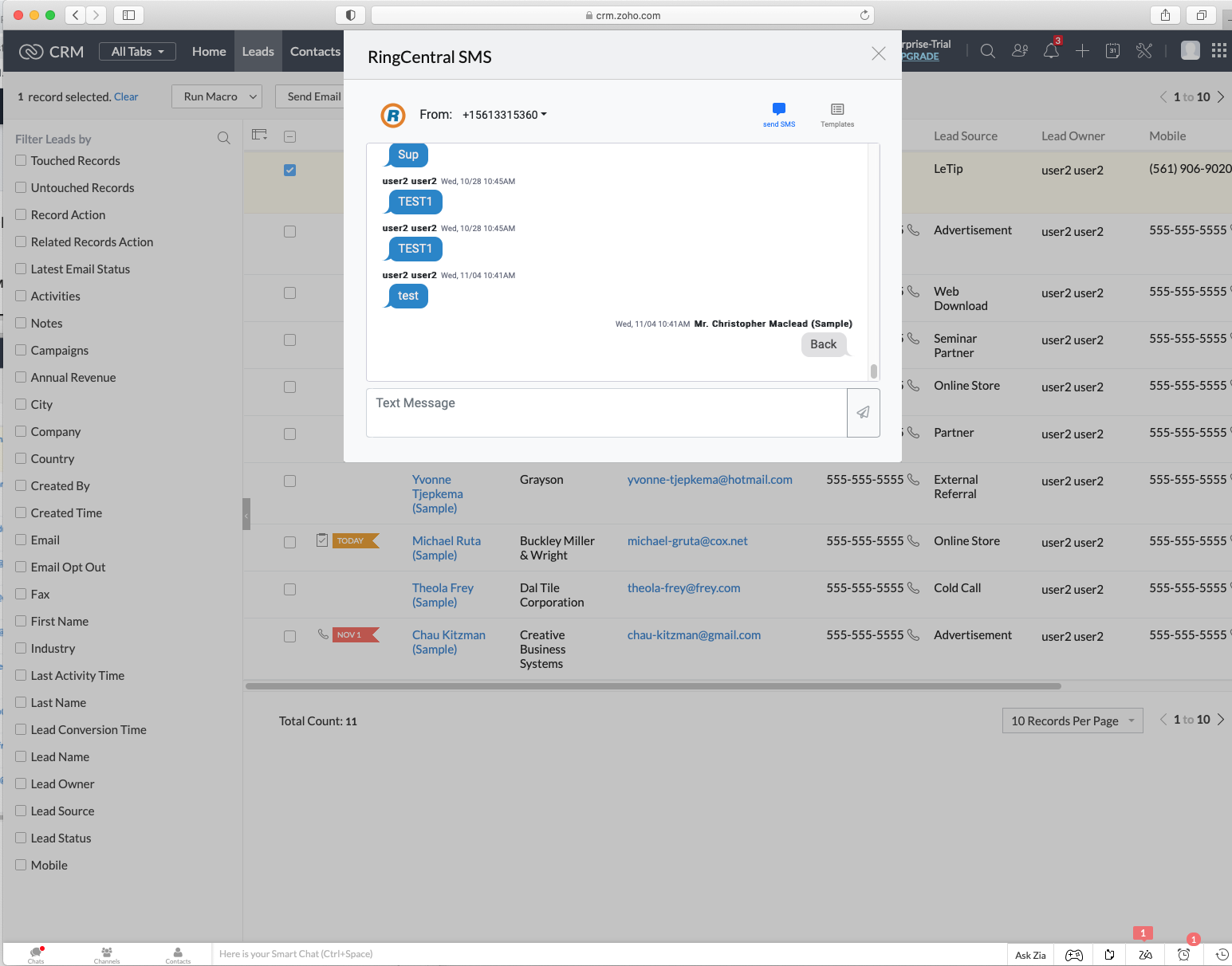
Task: Open the From phone number dropdown
Action: [x=505, y=115]
